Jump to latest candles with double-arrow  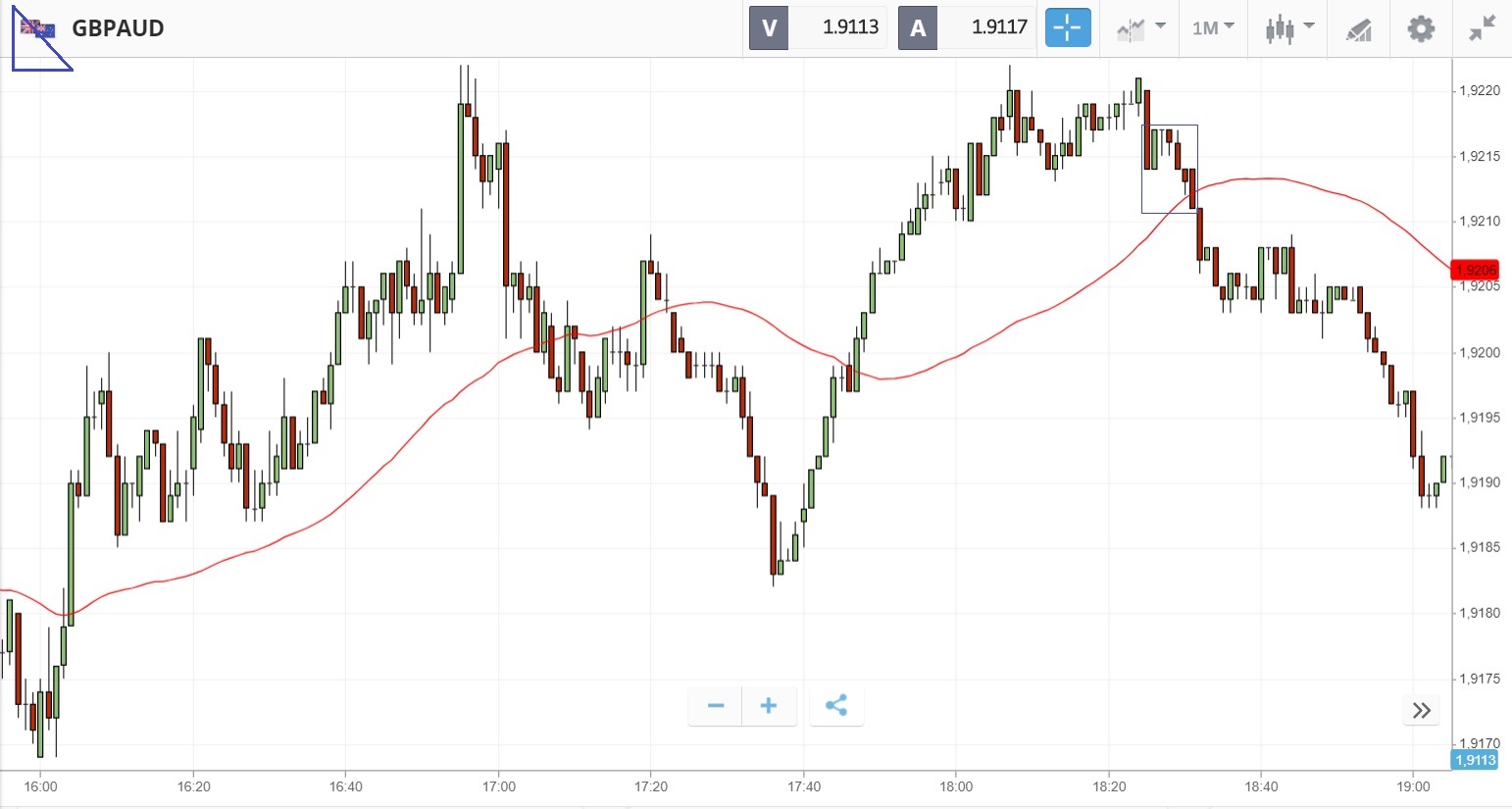point(1422,711)
